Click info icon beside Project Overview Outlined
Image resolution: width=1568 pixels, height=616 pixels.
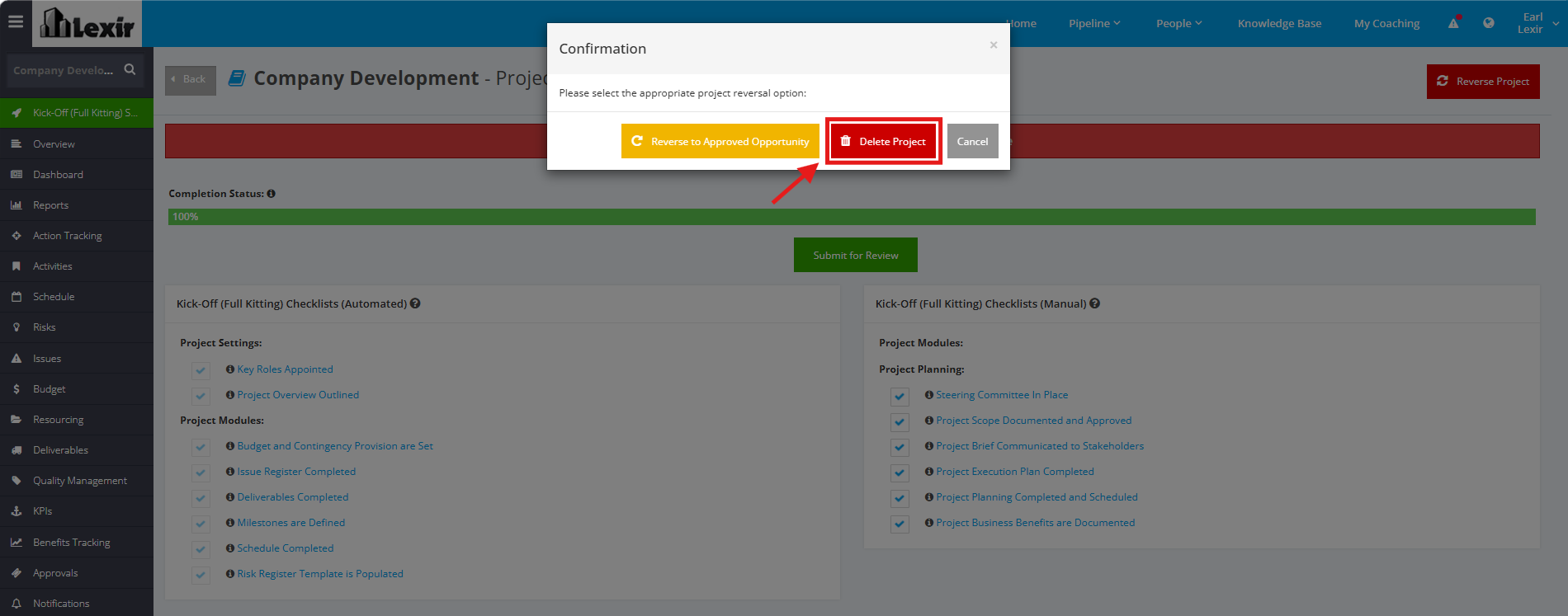click(230, 395)
